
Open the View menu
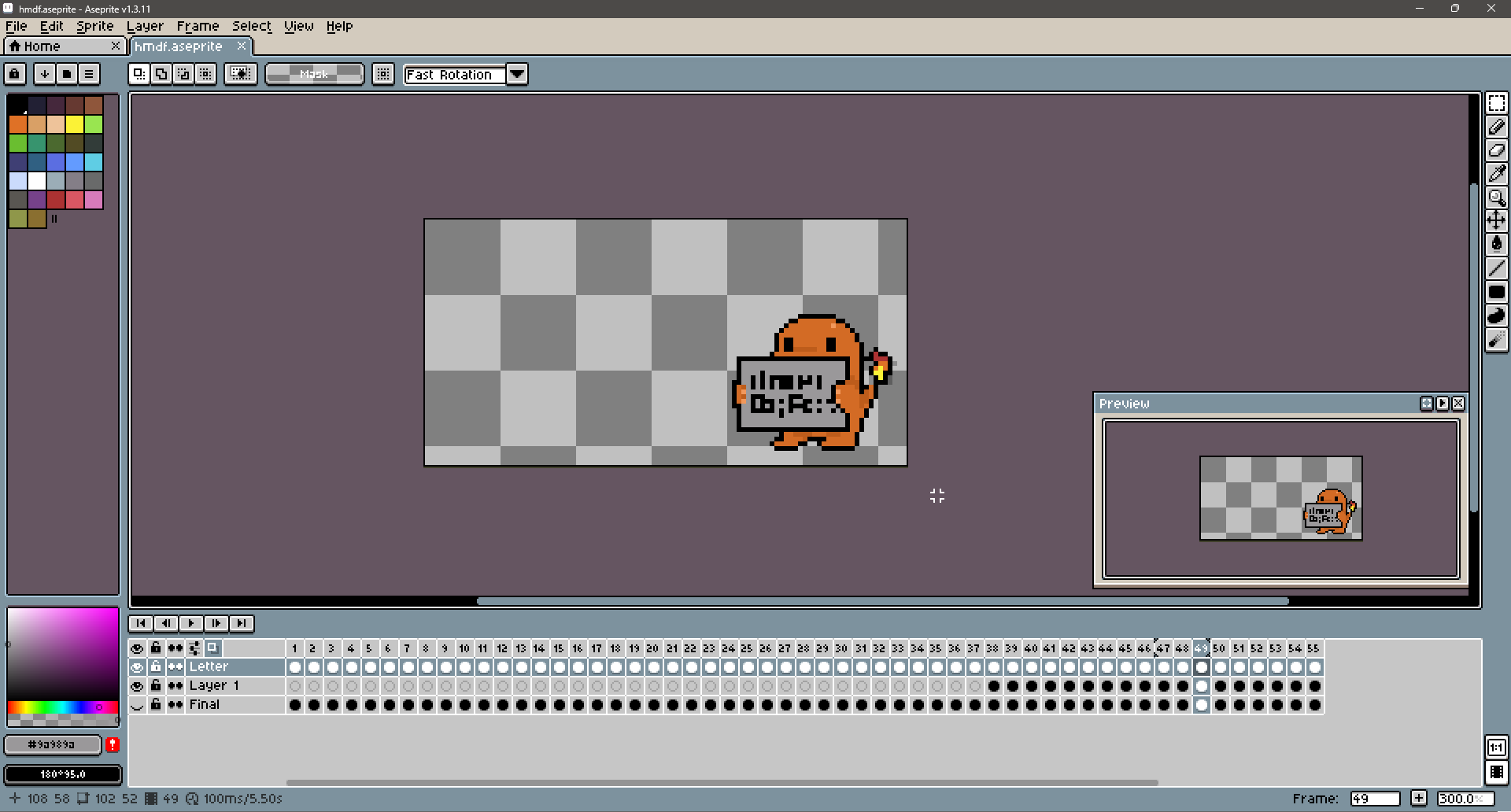[299, 26]
